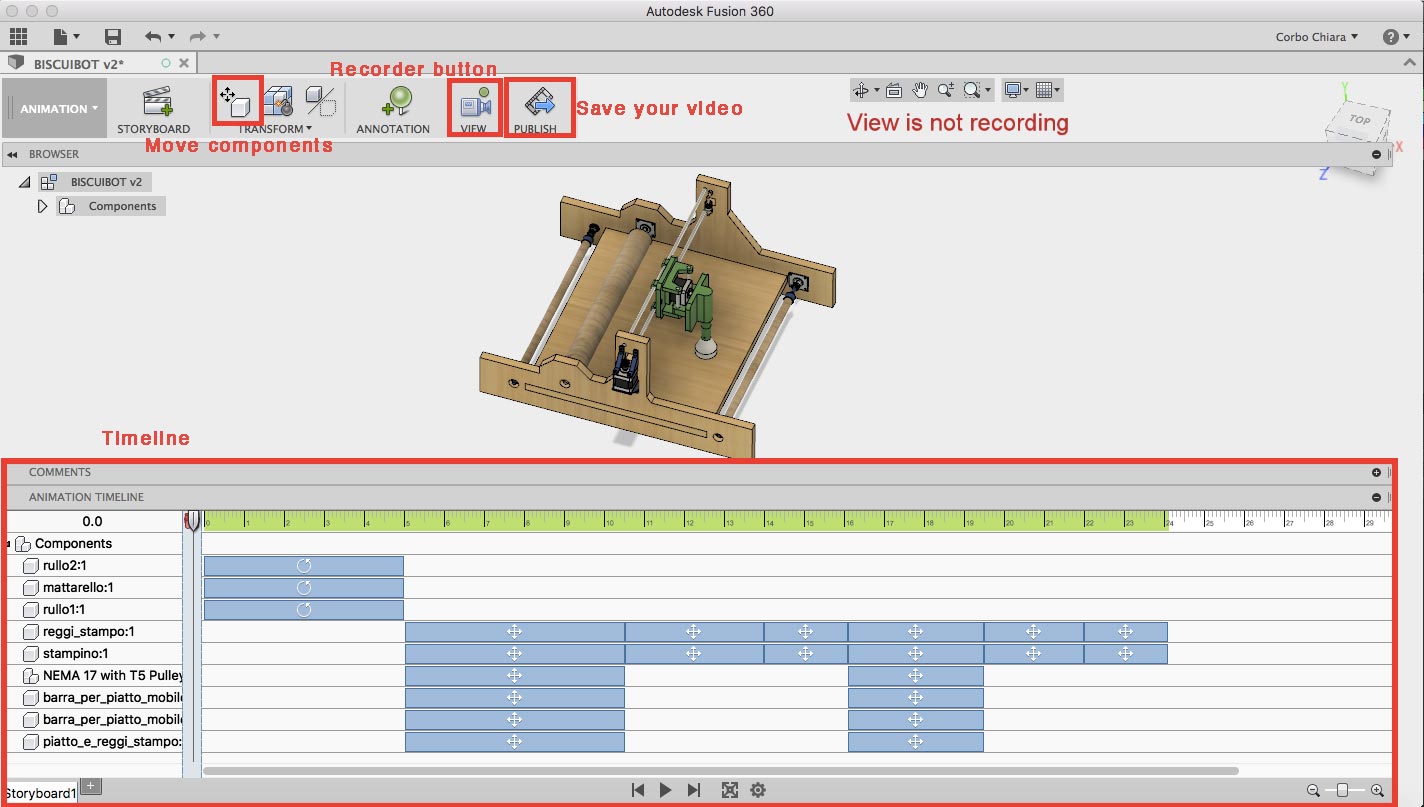Publish the video with the Publish icon
1424x807 pixels.
[x=539, y=102]
